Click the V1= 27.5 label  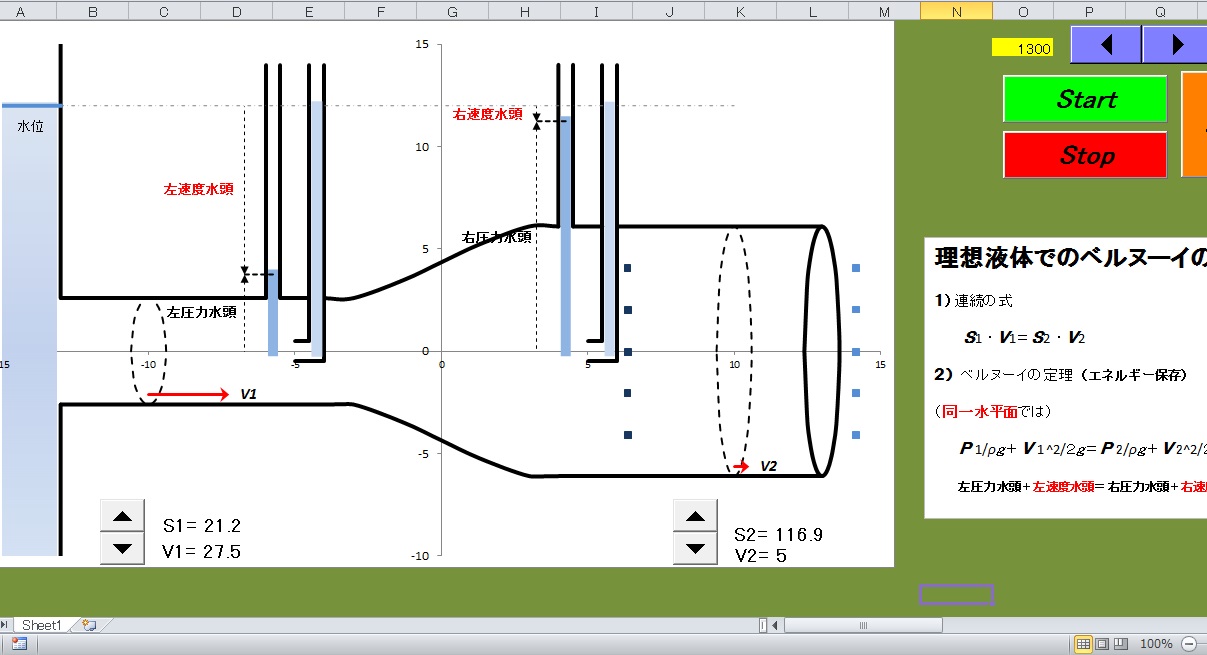pos(201,551)
